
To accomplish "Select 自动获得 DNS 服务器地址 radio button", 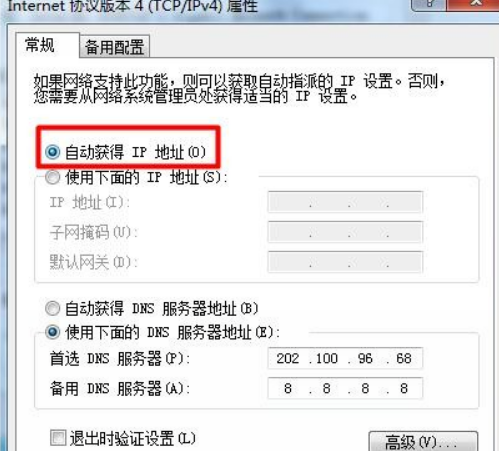I will click(x=53, y=308).
